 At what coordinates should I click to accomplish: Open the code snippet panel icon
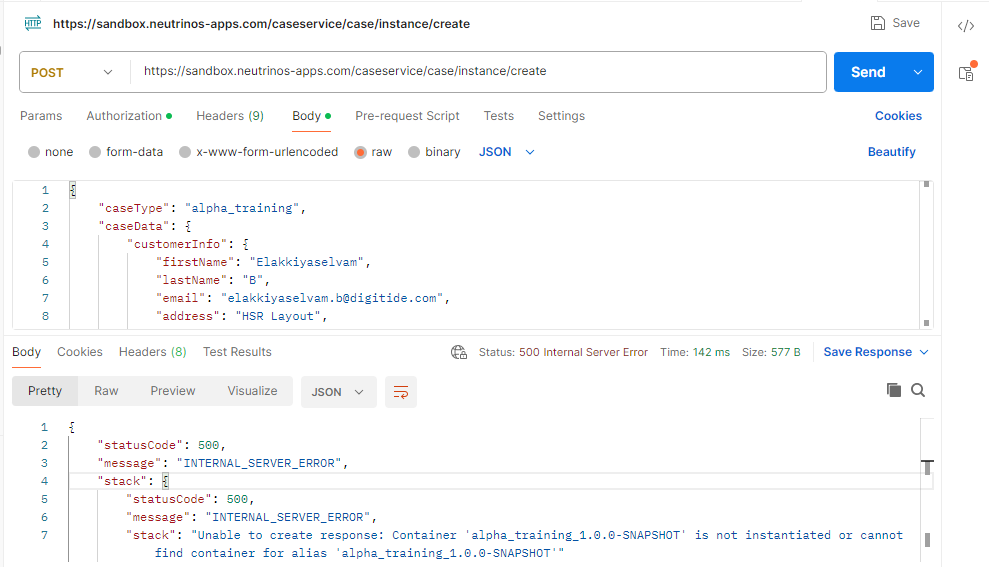pos(966,26)
